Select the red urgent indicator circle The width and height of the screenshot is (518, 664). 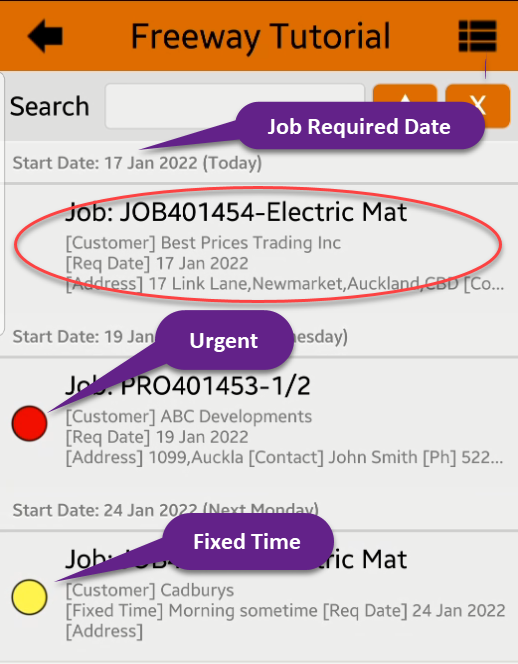coord(29,423)
